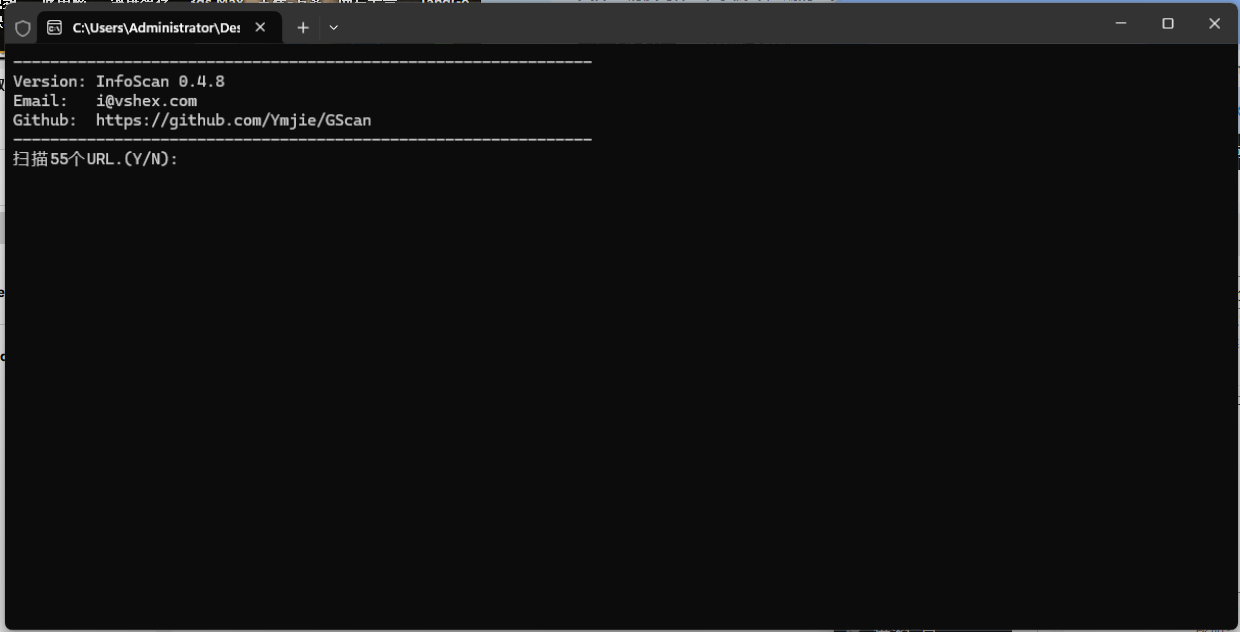
Task: Click the "Version:" label text
Action: 49,82
